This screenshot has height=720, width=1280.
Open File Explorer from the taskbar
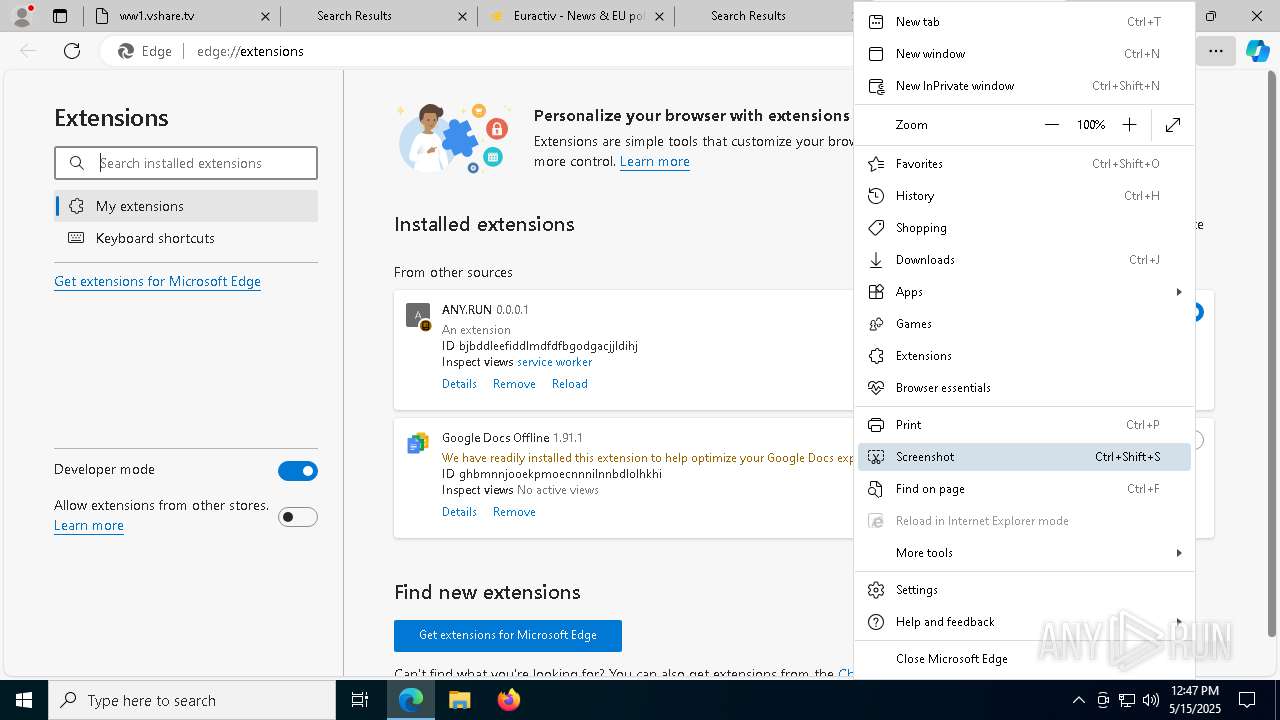click(460, 700)
